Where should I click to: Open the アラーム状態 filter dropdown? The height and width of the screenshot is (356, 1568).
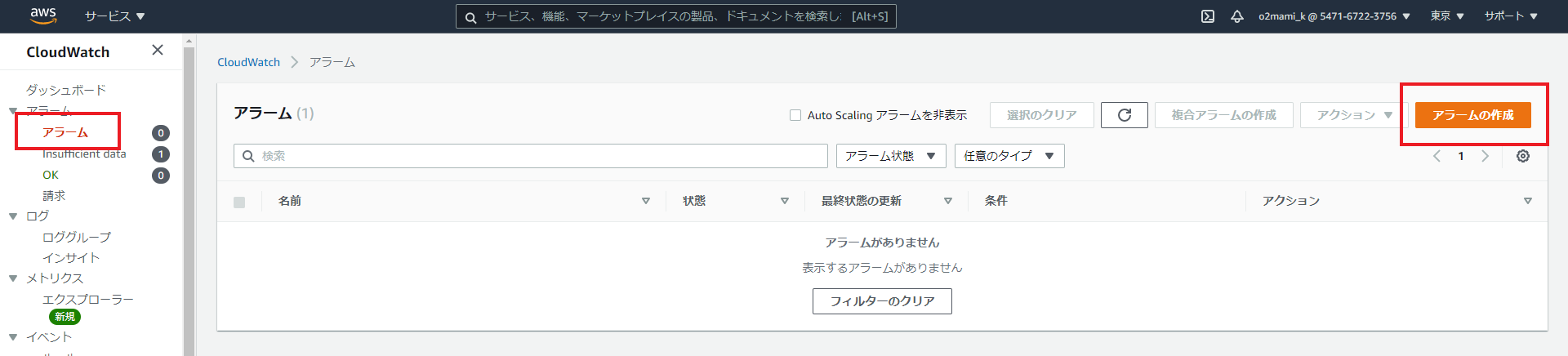(890, 156)
